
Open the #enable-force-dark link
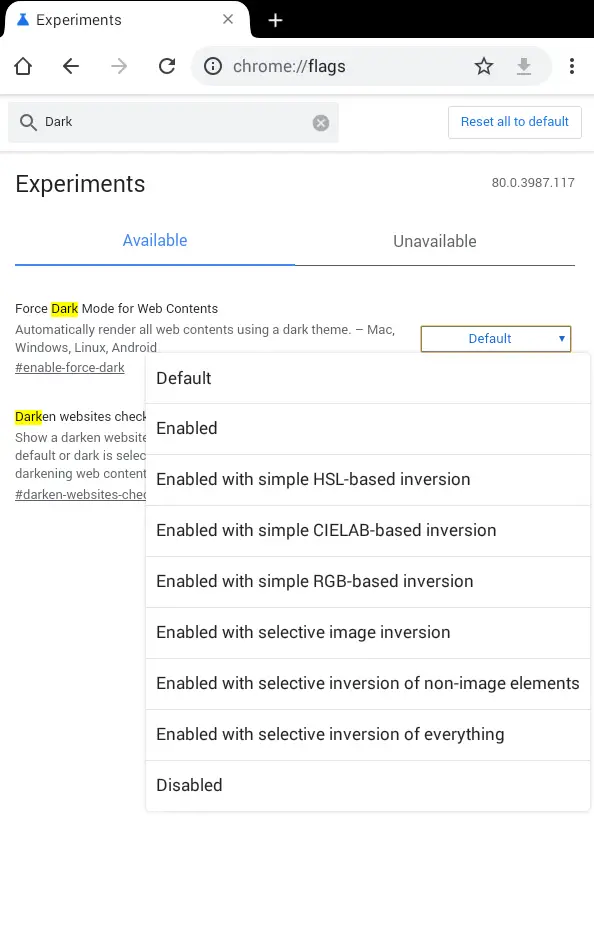[70, 368]
